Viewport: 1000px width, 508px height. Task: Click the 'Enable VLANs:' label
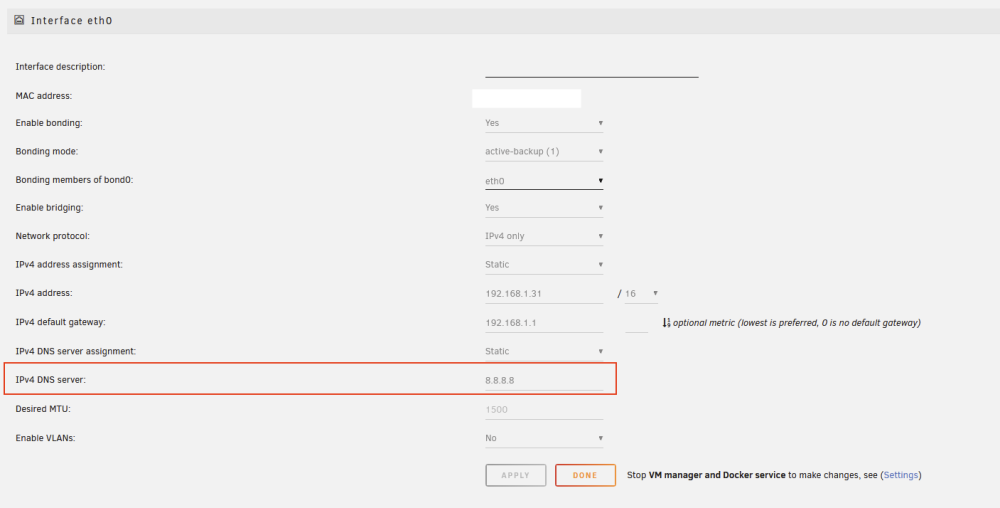point(45,438)
